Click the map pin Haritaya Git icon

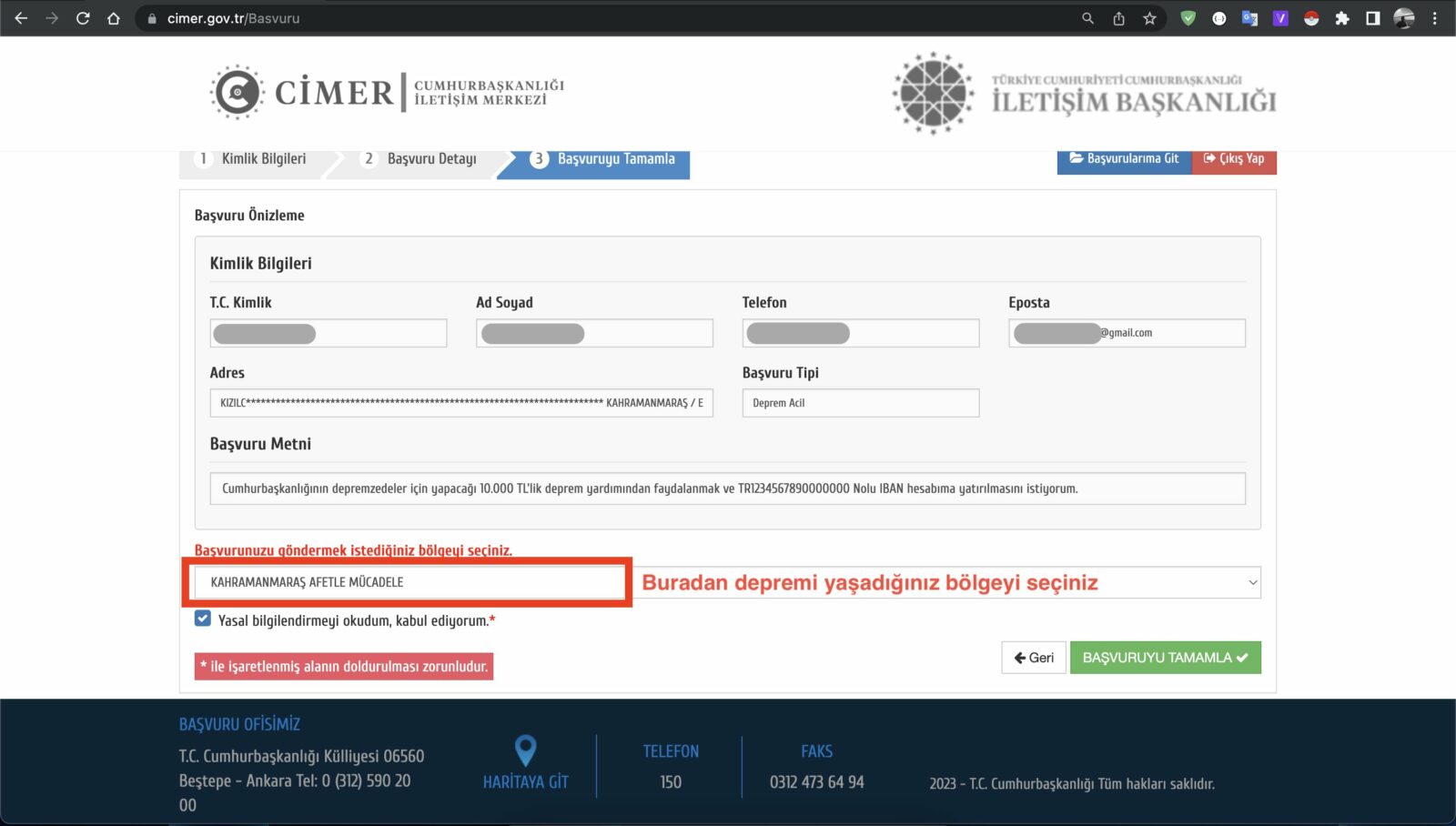point(525,750)
